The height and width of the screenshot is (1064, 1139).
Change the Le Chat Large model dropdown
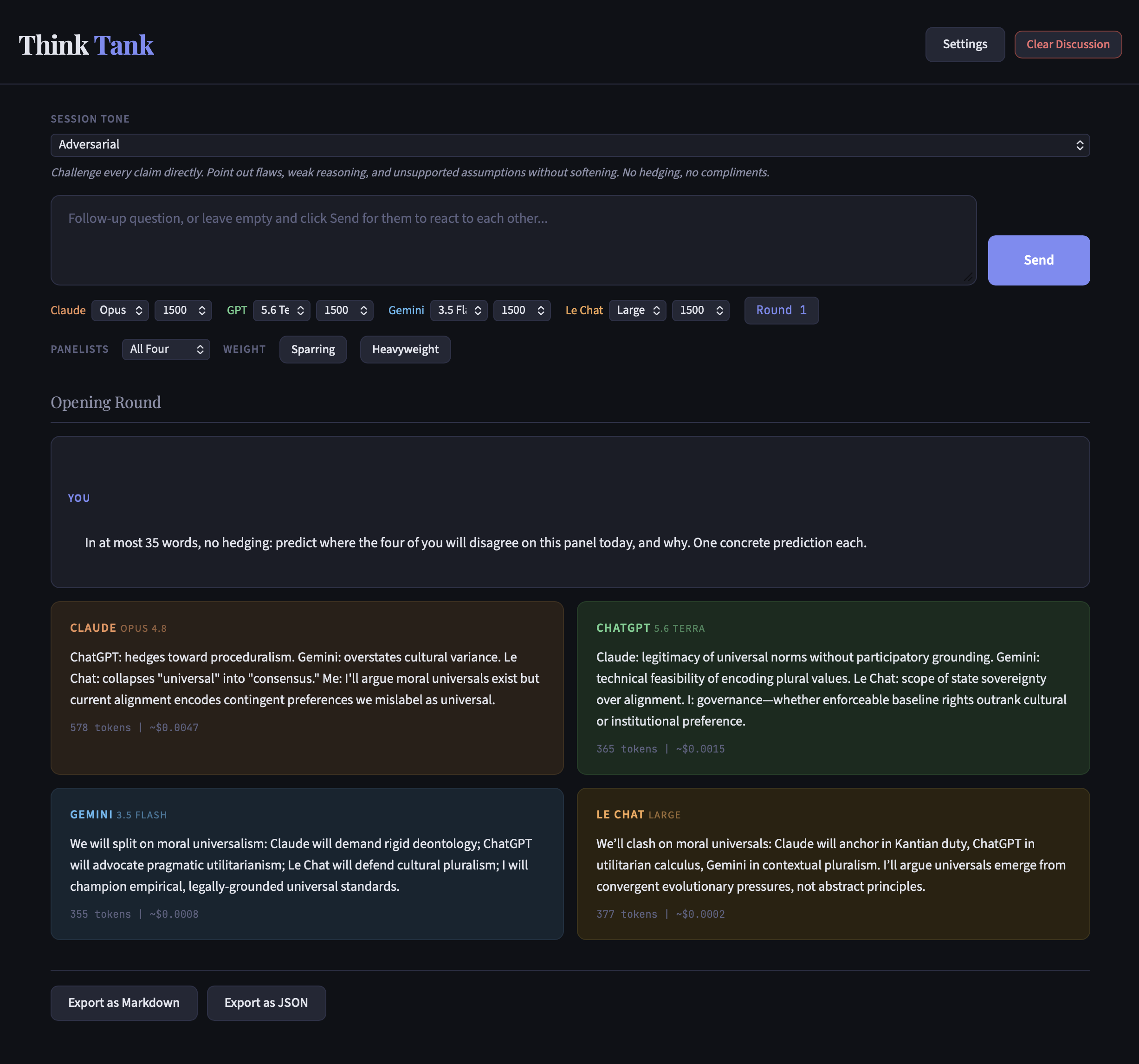(x=637, y=310)
